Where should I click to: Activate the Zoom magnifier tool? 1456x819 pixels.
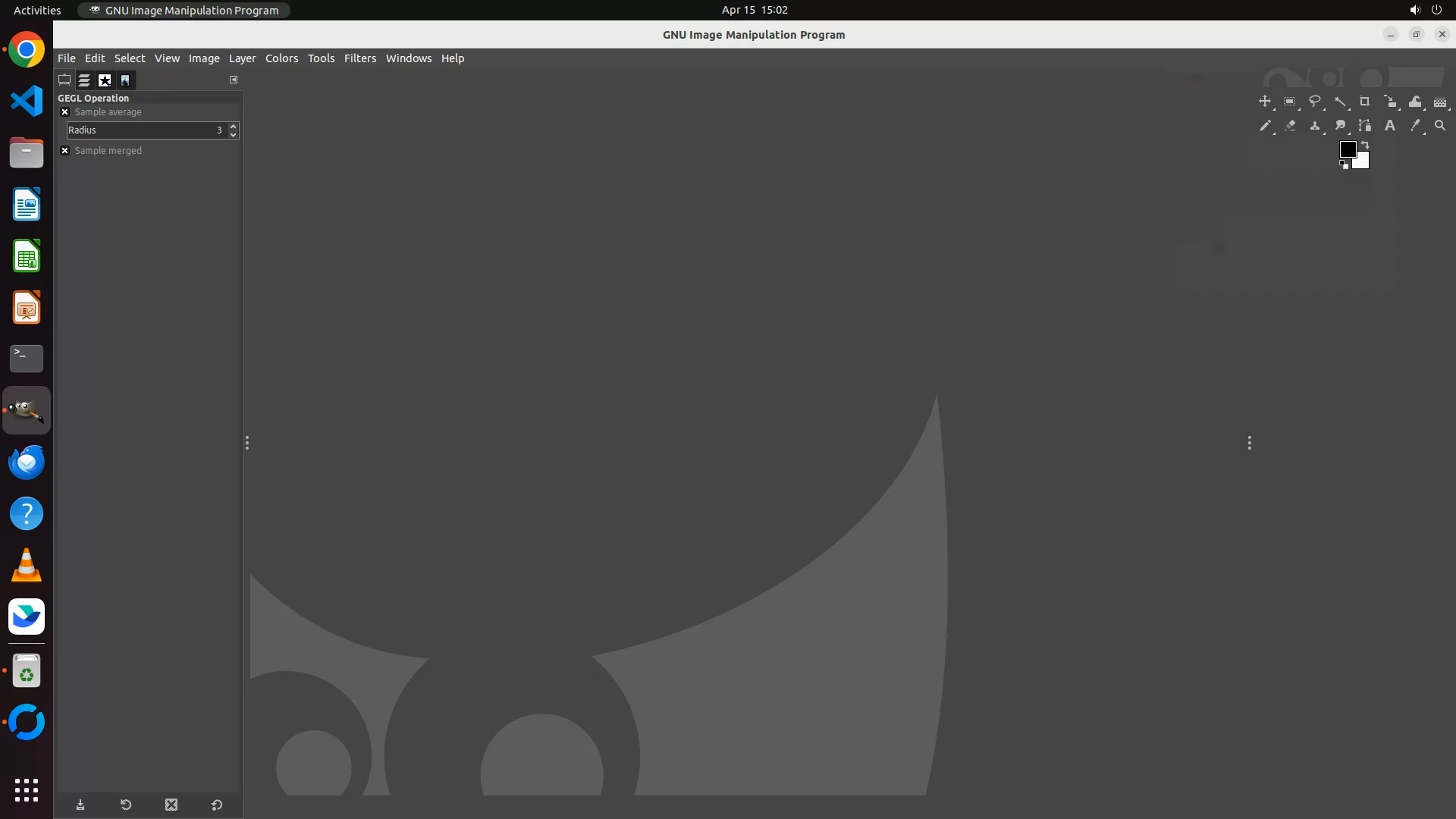tap(1440, 126)
